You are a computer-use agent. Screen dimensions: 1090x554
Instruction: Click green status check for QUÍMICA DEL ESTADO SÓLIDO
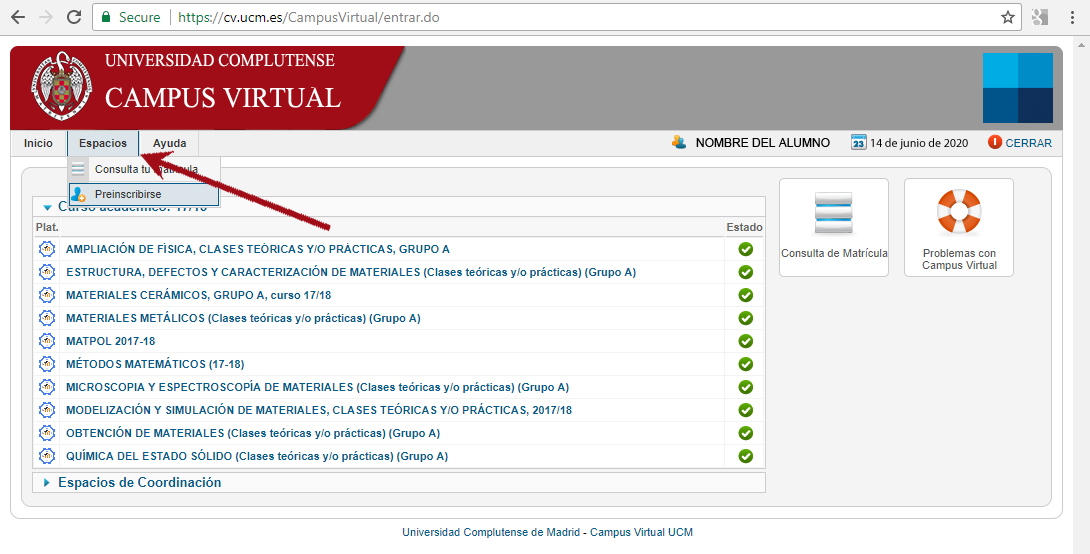click(746, 456)
